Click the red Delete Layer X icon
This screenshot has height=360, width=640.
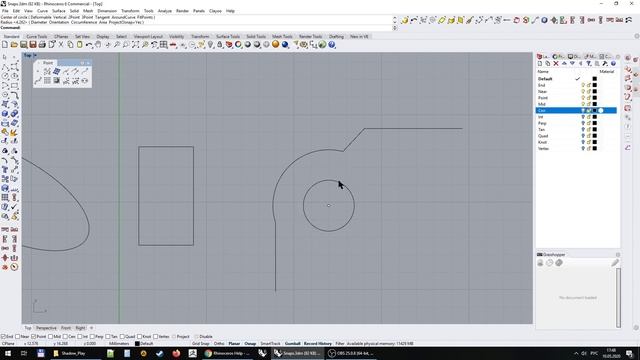(556, 64)
